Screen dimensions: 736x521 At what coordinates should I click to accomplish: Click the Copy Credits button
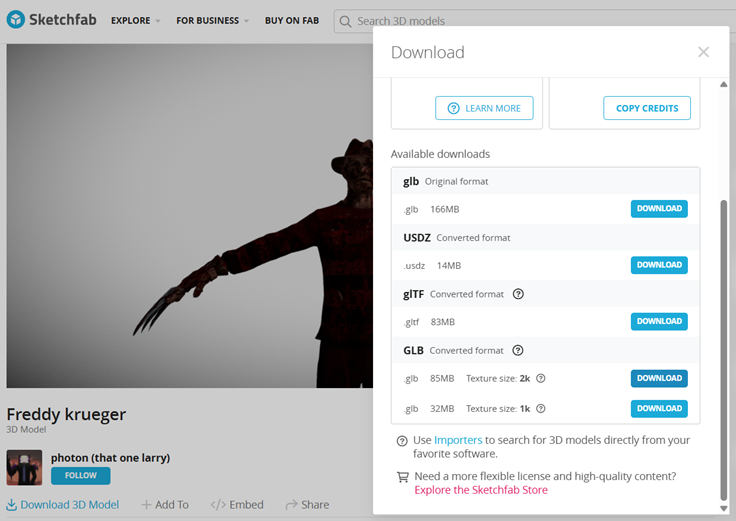point(647,108)
